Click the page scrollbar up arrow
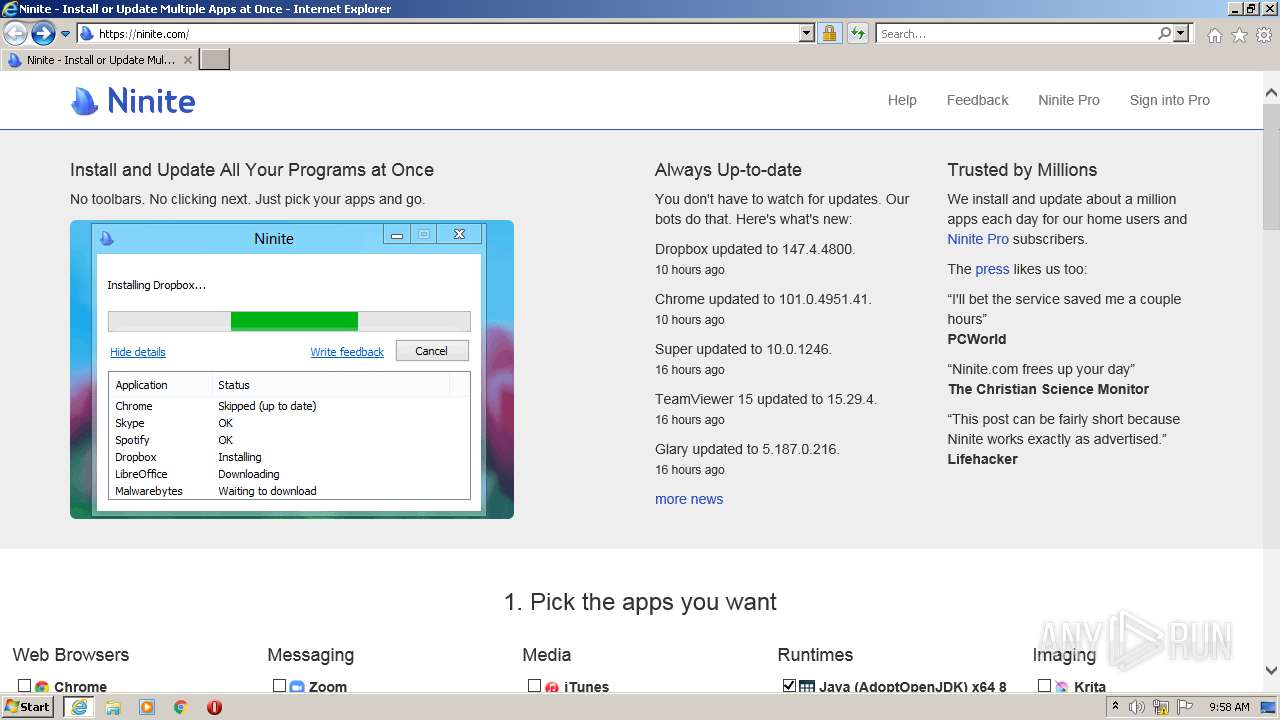Image resolution: width=1280 pixels, height=720 pixels. click(x=1271, y=94)
